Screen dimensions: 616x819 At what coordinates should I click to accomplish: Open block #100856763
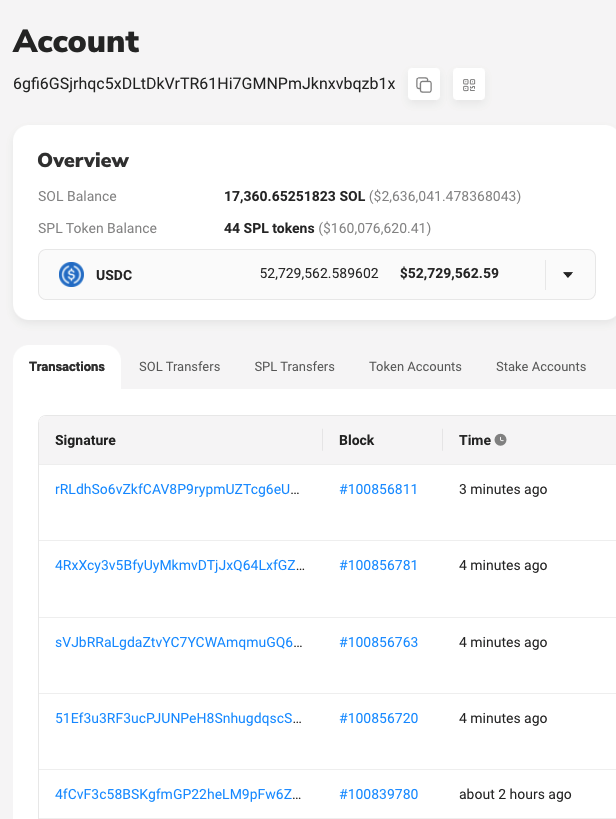coord(379,642)
